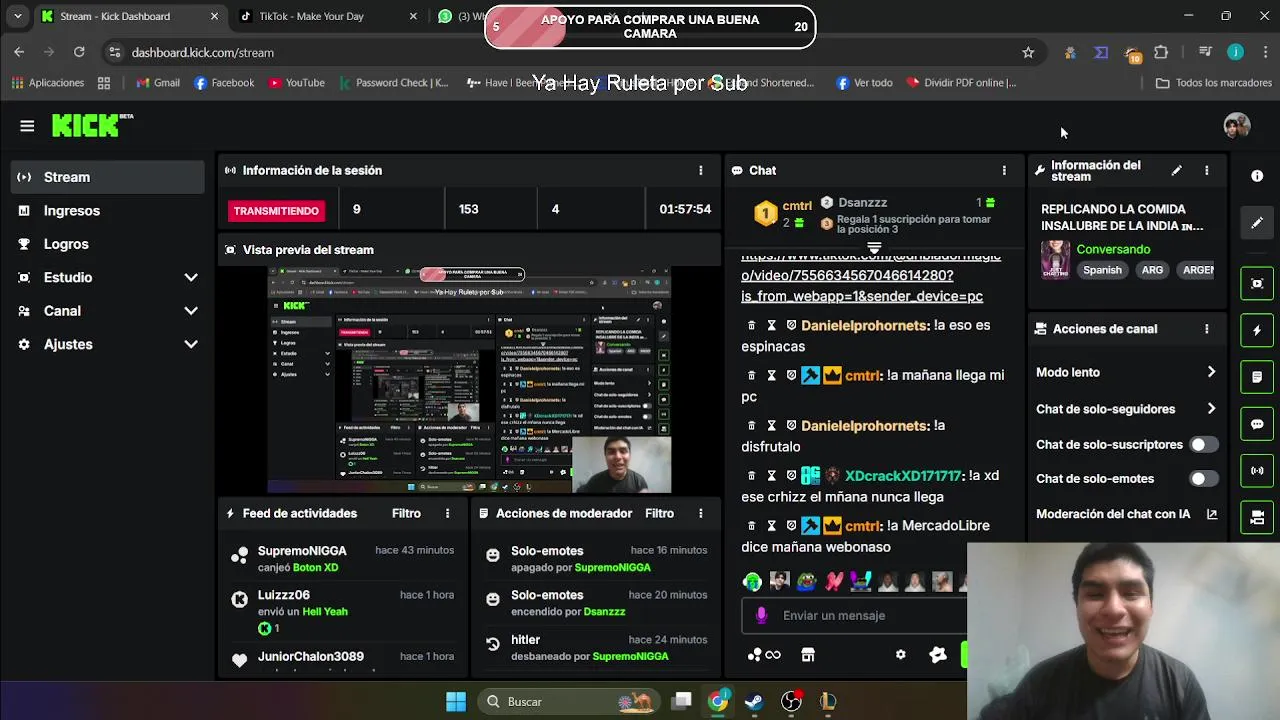Click the Spanish stream tag
Viewport: 1280px width, 720px height.
(1102, 270)
